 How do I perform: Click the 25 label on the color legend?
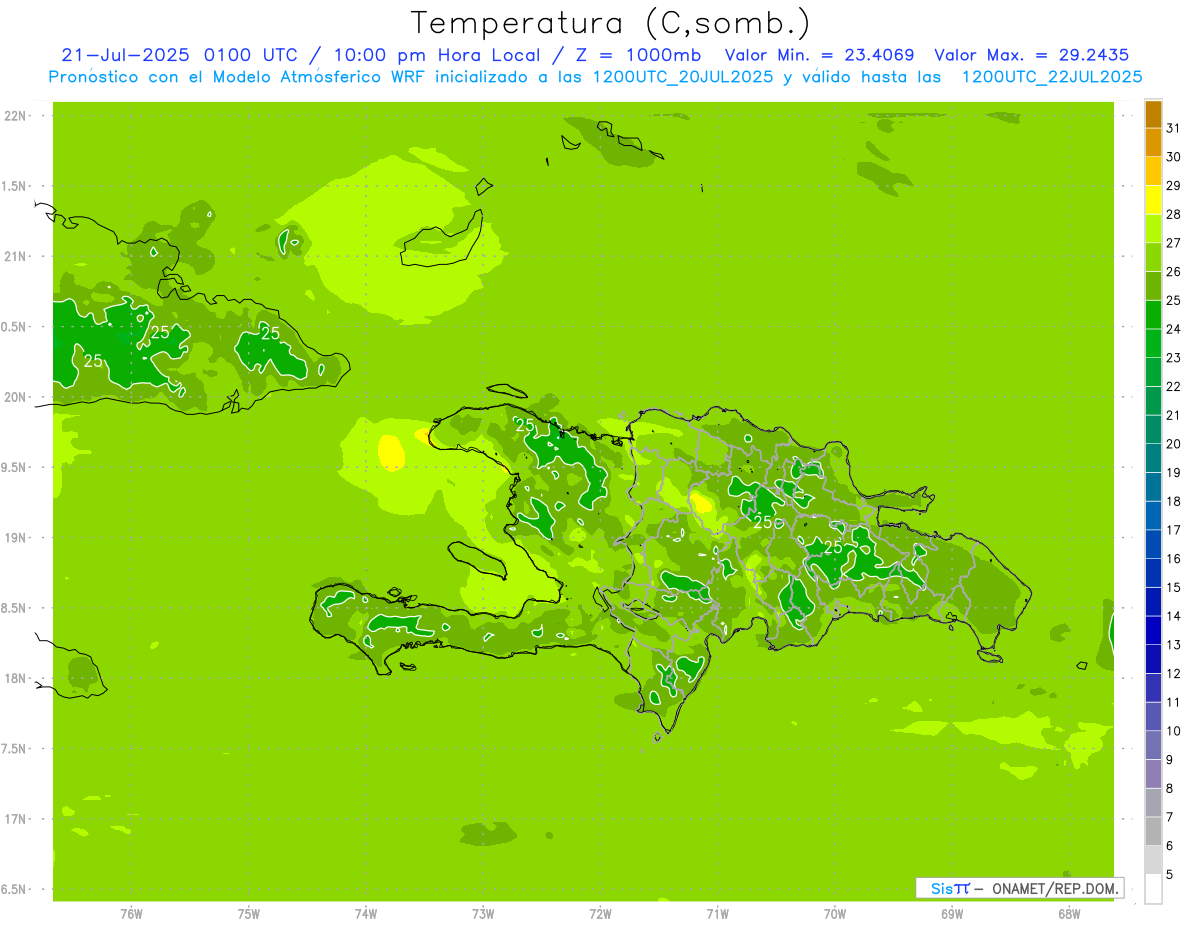point(1173,301)
